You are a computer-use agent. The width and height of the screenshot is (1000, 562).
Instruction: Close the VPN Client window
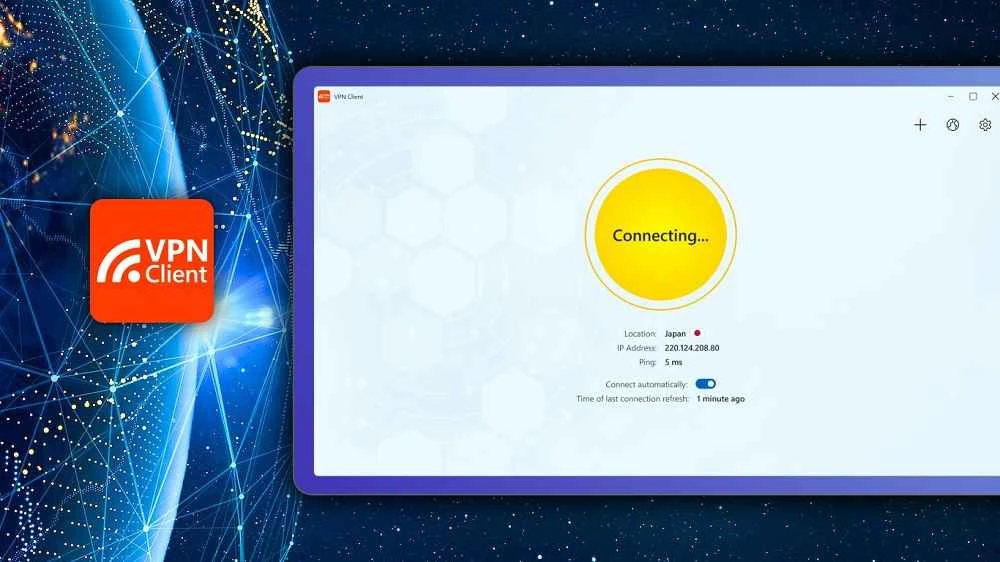point(994,96)
